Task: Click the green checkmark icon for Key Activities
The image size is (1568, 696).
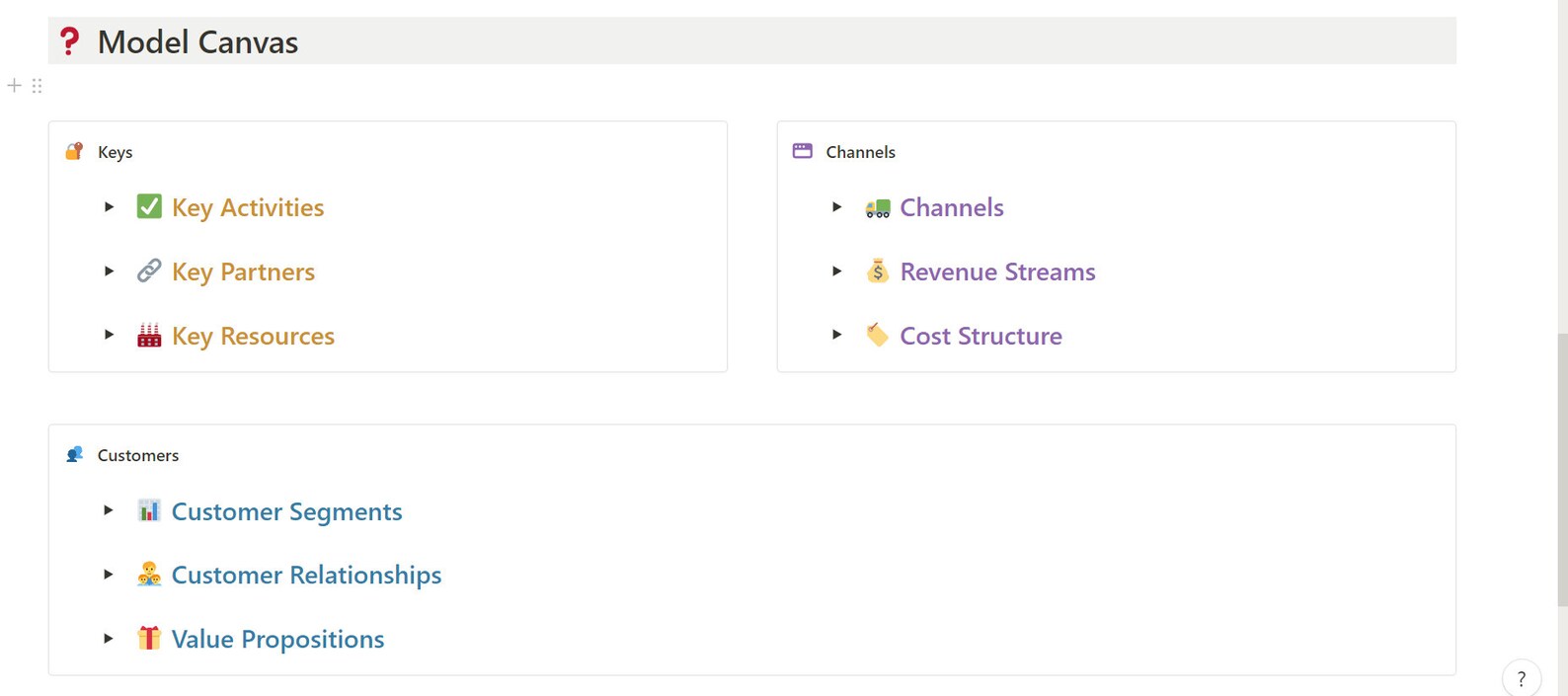Action: (x=149, y=206)
